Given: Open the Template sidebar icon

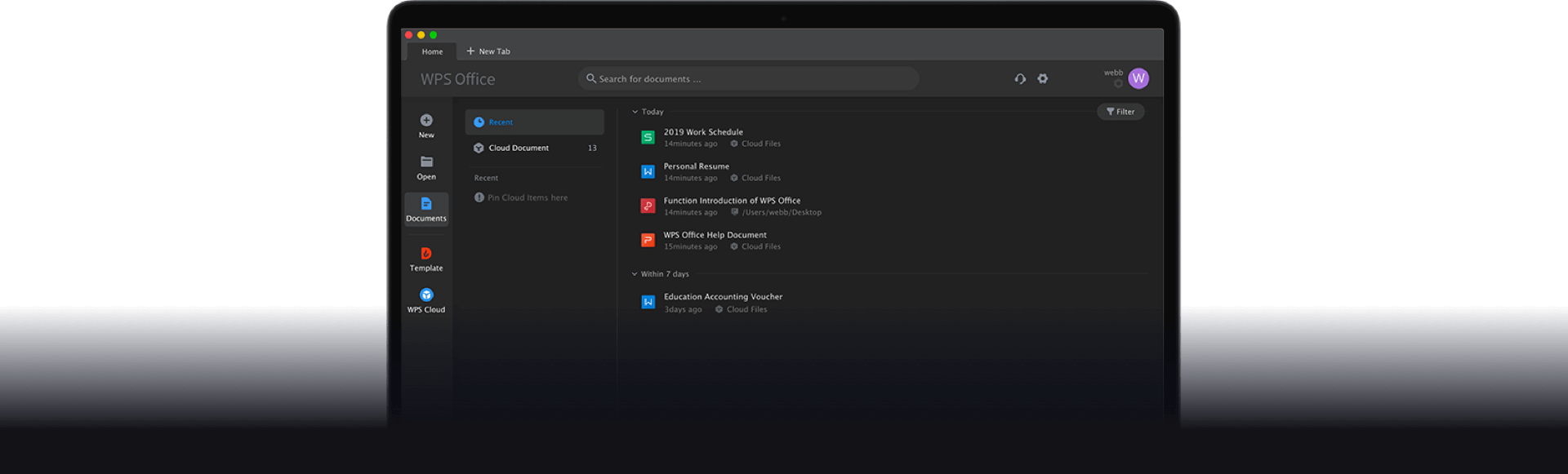Looking at the screenshot, I should click(x=426, y=253).
